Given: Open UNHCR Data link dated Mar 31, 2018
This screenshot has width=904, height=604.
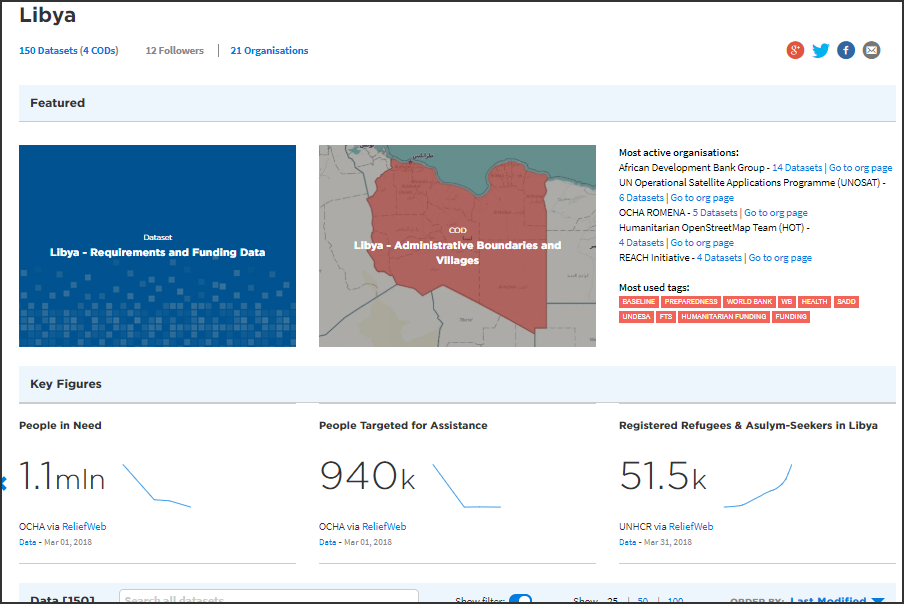Looking at the screenshot, I should pyautogui.click(x=627, y=541).
